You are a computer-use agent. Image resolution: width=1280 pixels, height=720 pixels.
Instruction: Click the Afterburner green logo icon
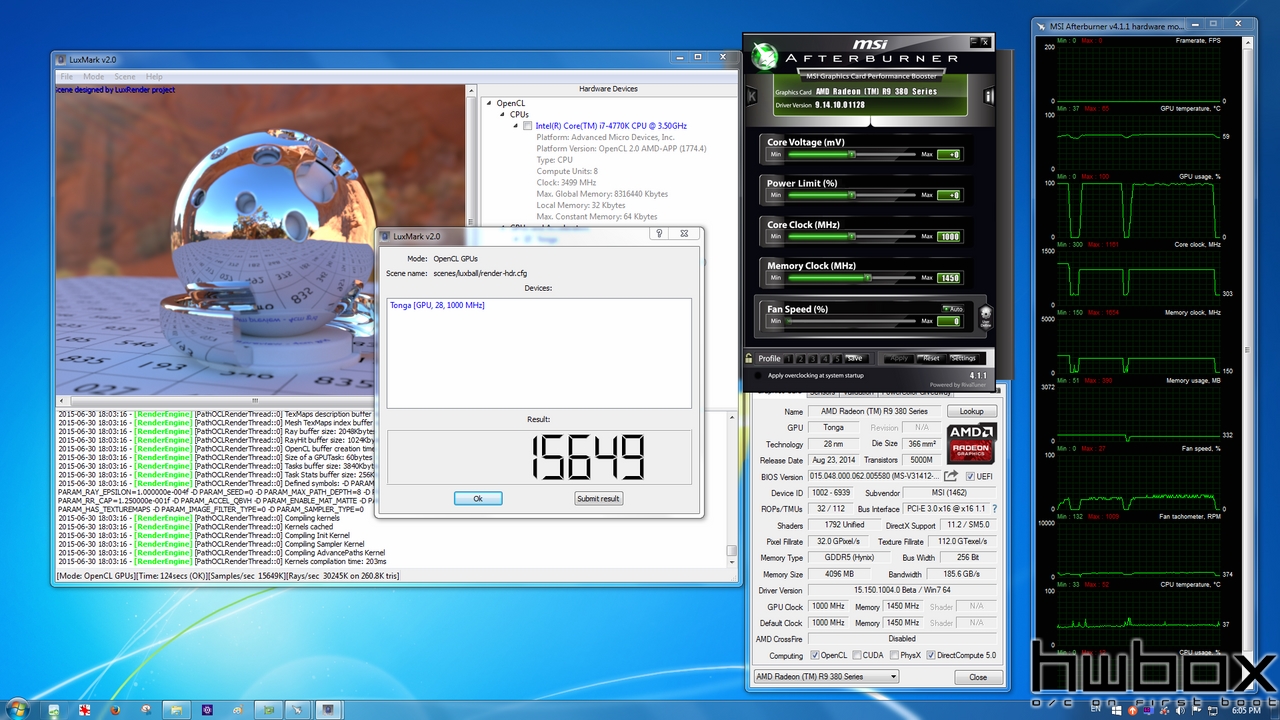[x=764, y=54]
